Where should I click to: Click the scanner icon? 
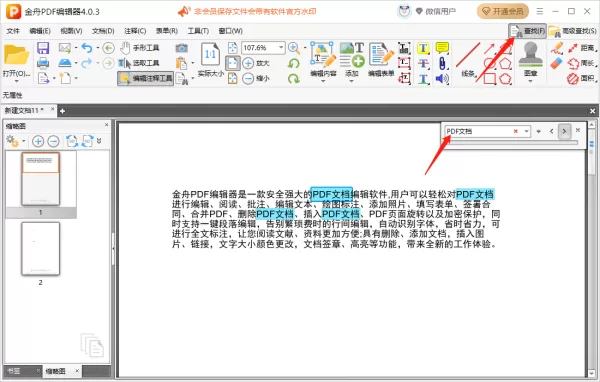pos(65,63)
